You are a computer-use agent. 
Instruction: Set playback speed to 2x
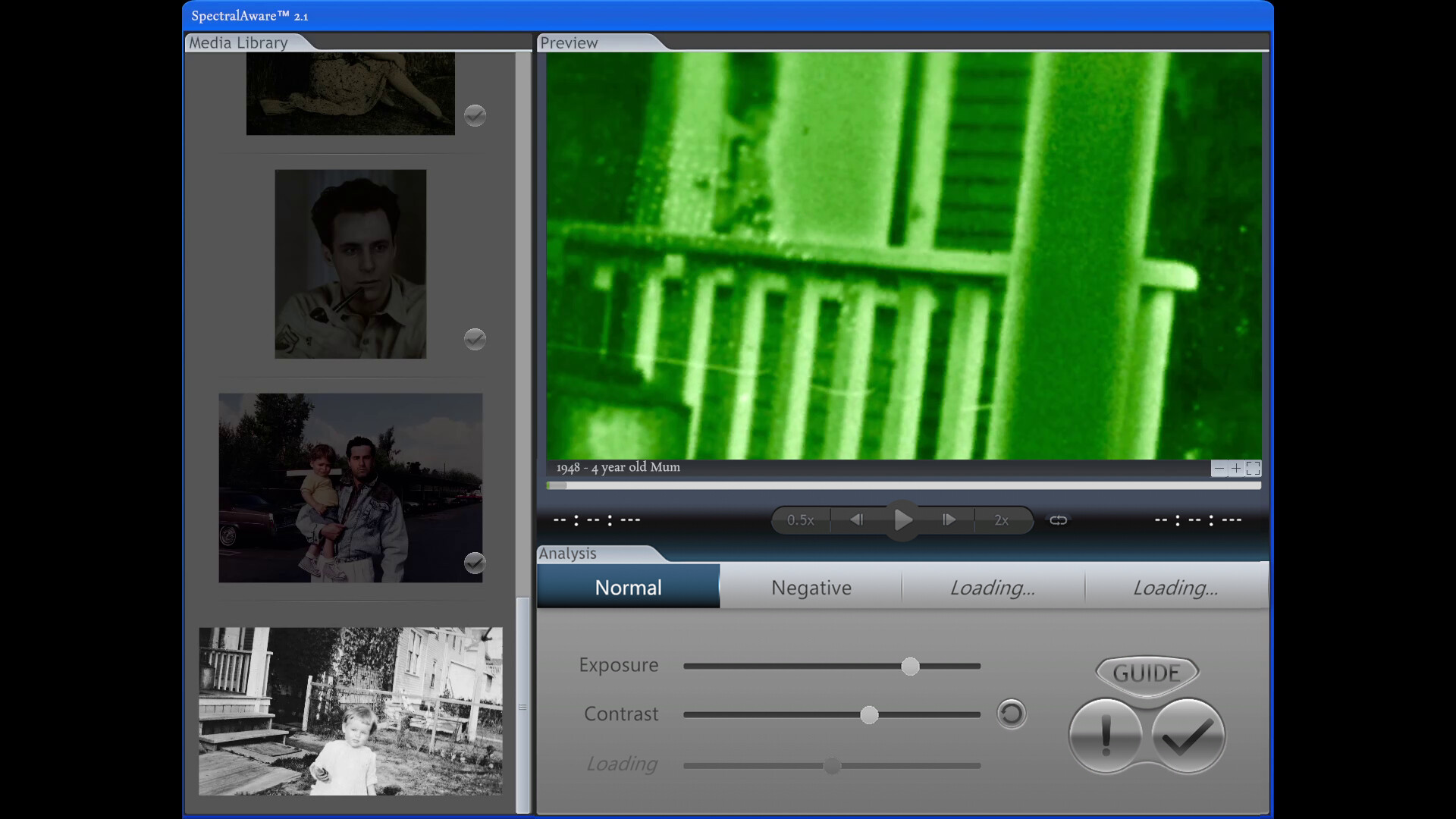(1001, 520)
